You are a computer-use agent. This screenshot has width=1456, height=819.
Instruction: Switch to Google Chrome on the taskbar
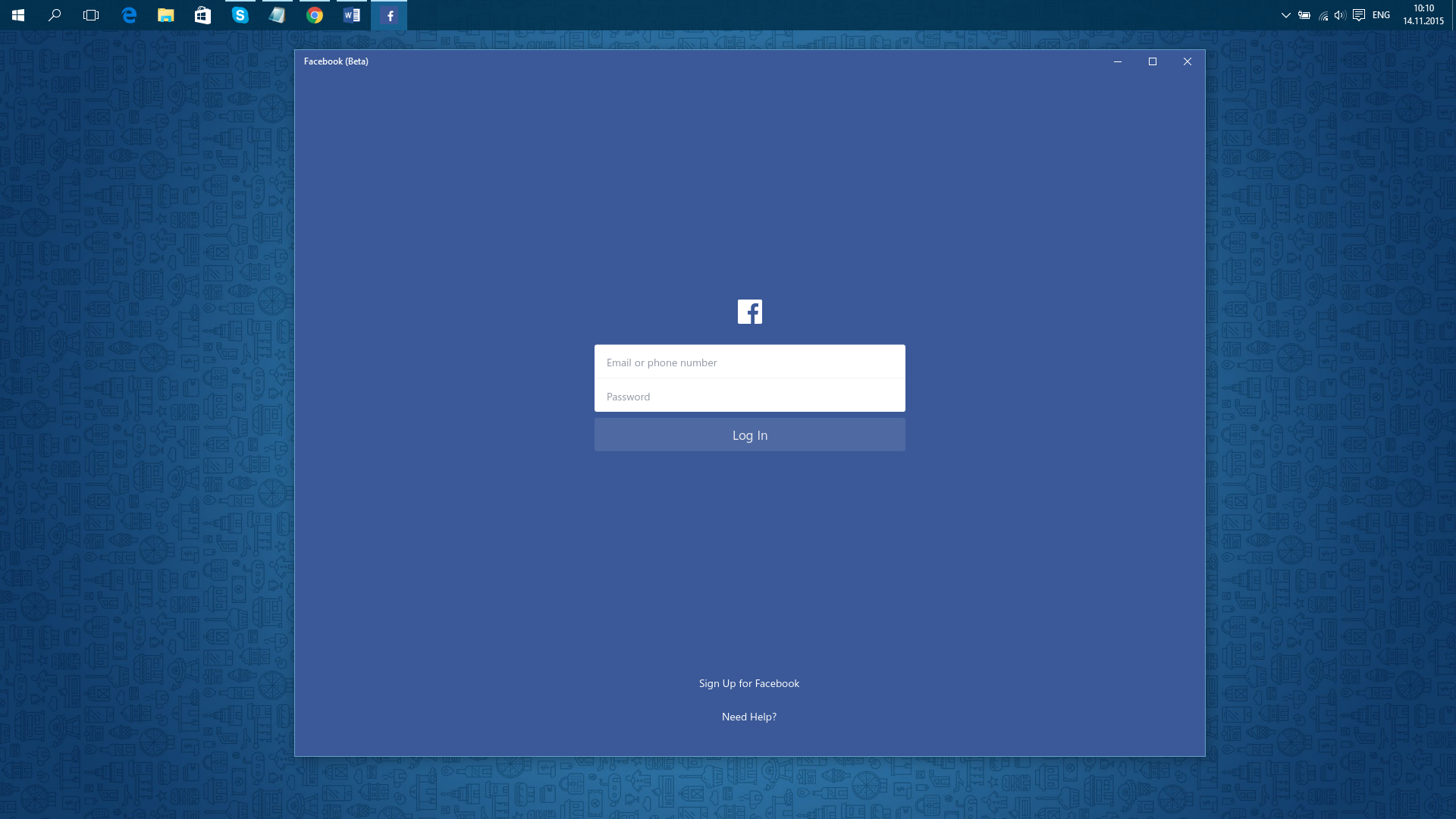click(314, 15)
